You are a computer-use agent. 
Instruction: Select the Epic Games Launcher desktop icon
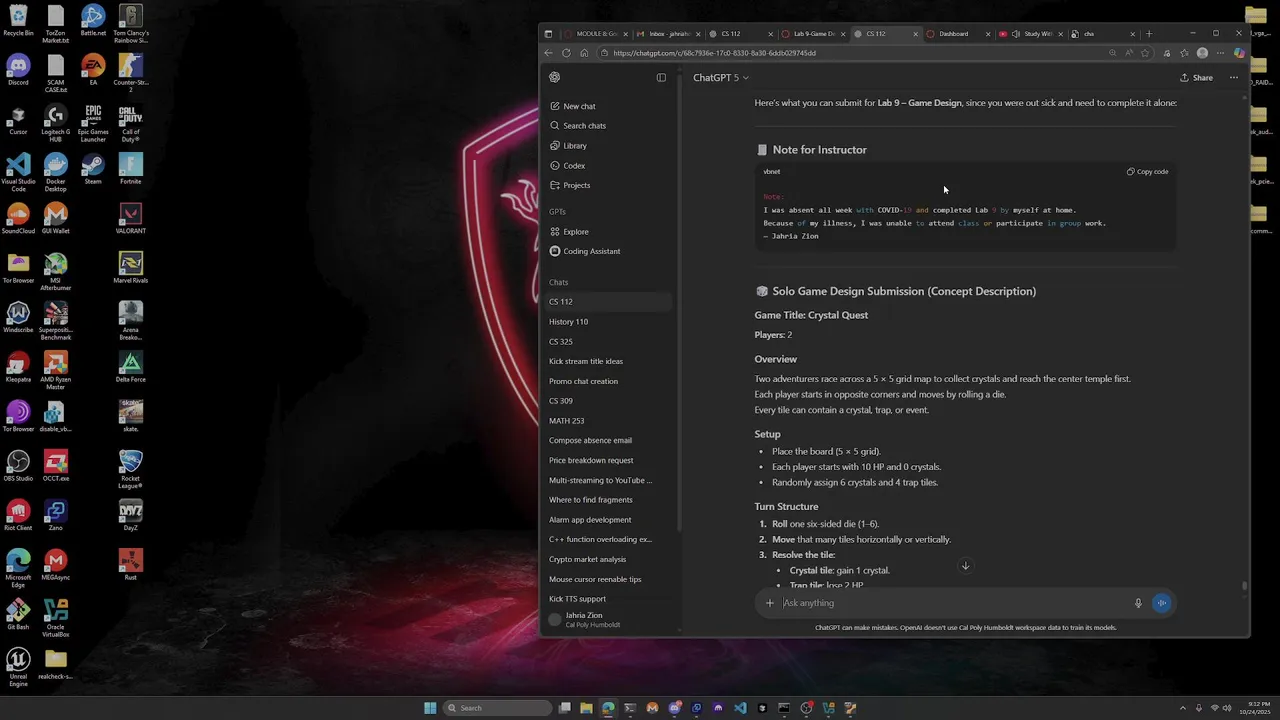(x=93, y=124)
